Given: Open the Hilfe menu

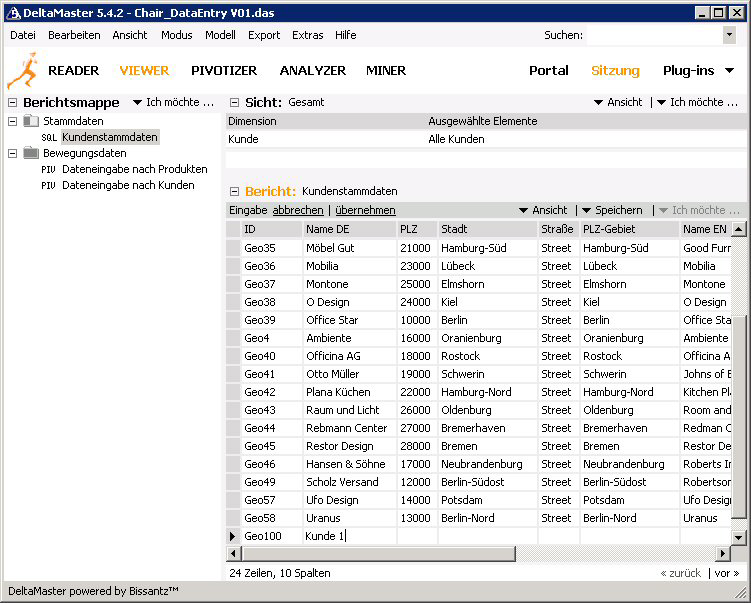Looking at the screenshot, I should point(345,35).
